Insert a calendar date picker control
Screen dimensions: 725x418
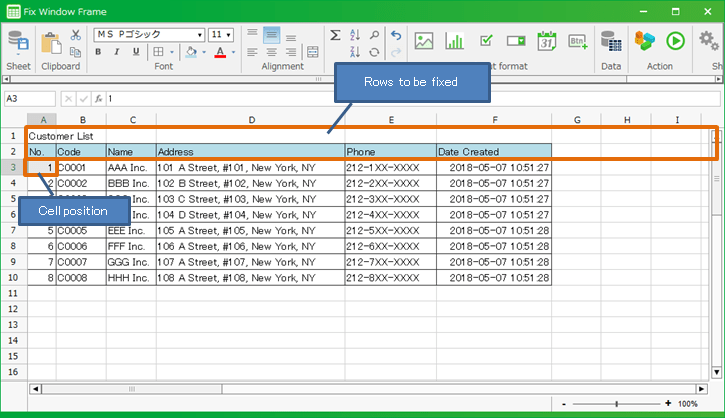click(x=547, y=41)
